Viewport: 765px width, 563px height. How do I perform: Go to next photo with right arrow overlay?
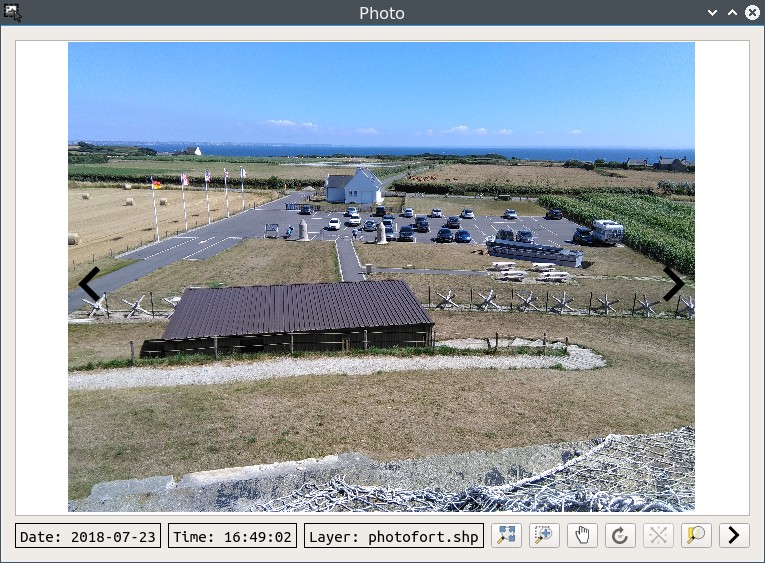(x=673, y=284)
